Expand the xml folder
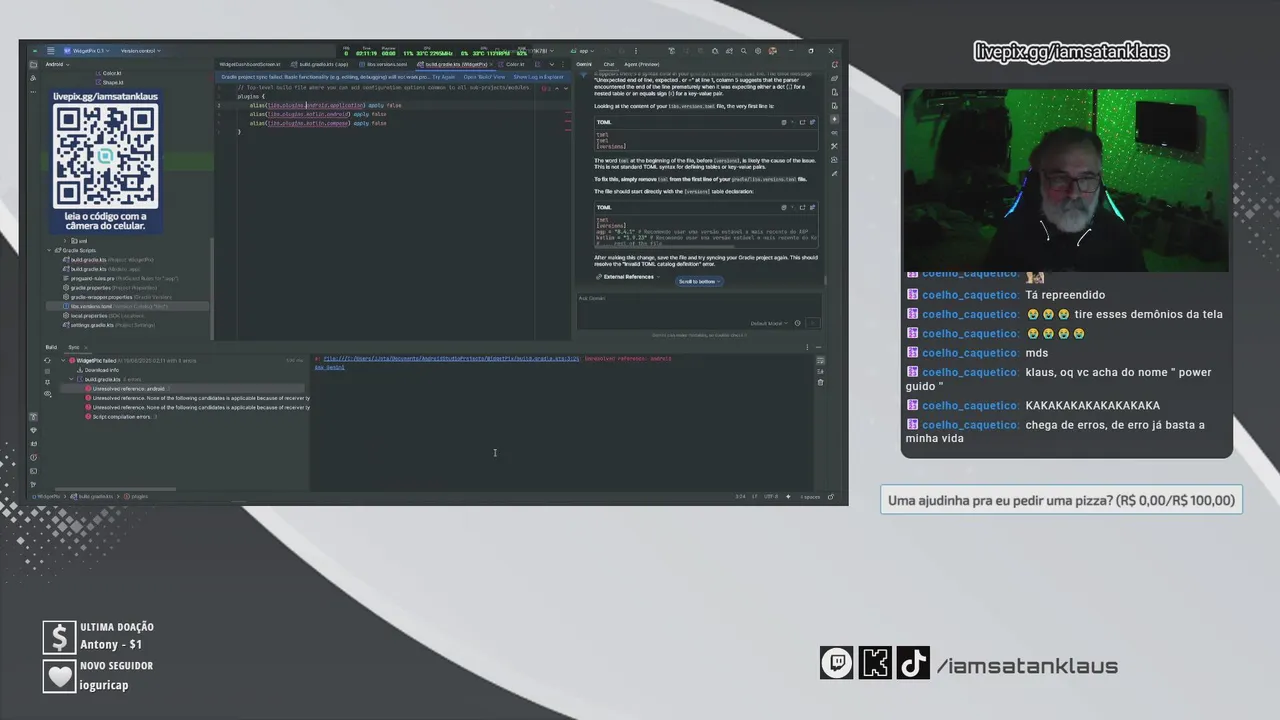The image size is (1280, 720). pos(65,241)
